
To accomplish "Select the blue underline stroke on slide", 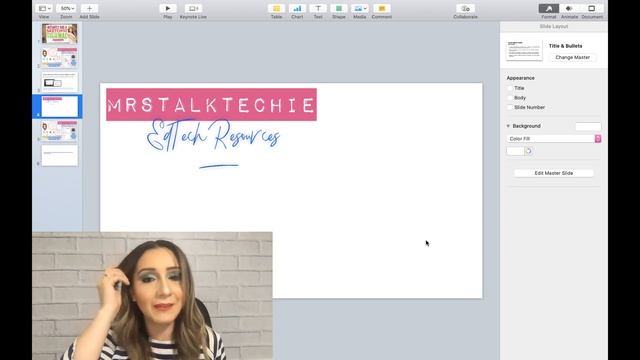I will click(219, 166).
